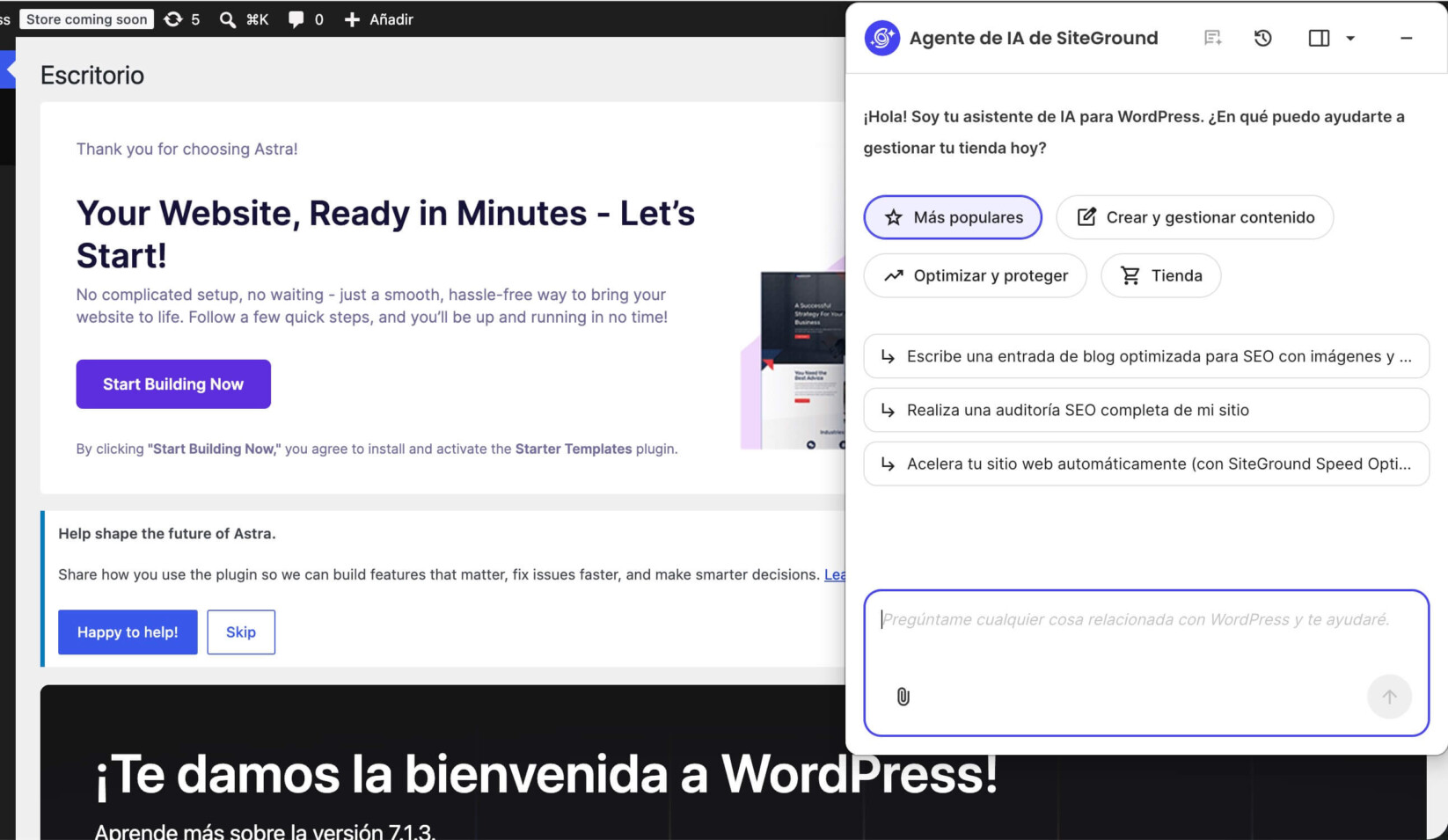Select the Crear y gestionar contenido chip
1448x840 pixels.
click(x=1195, y=217)
